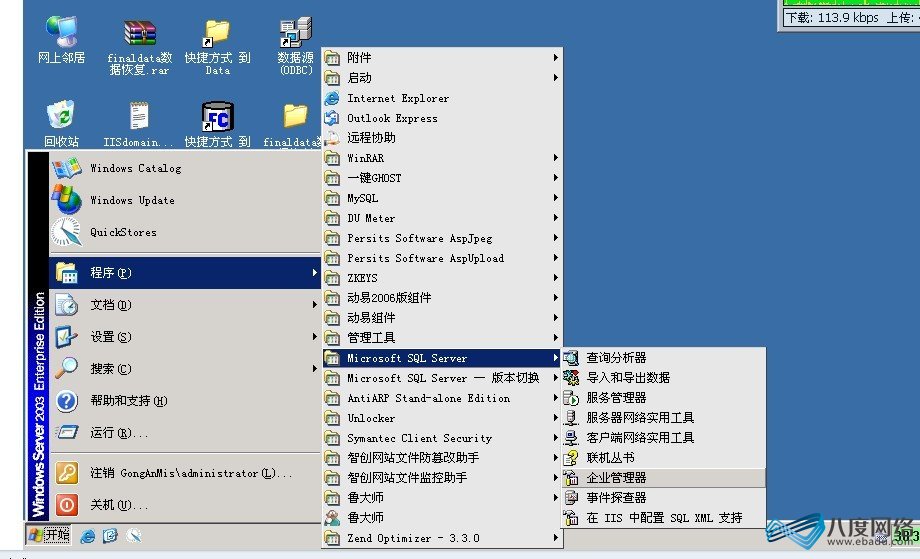The width and height of the screenshot is (920, 559).
Task: Open QuickStores entry
Action: pyautogui.click(x=185, y=232)
